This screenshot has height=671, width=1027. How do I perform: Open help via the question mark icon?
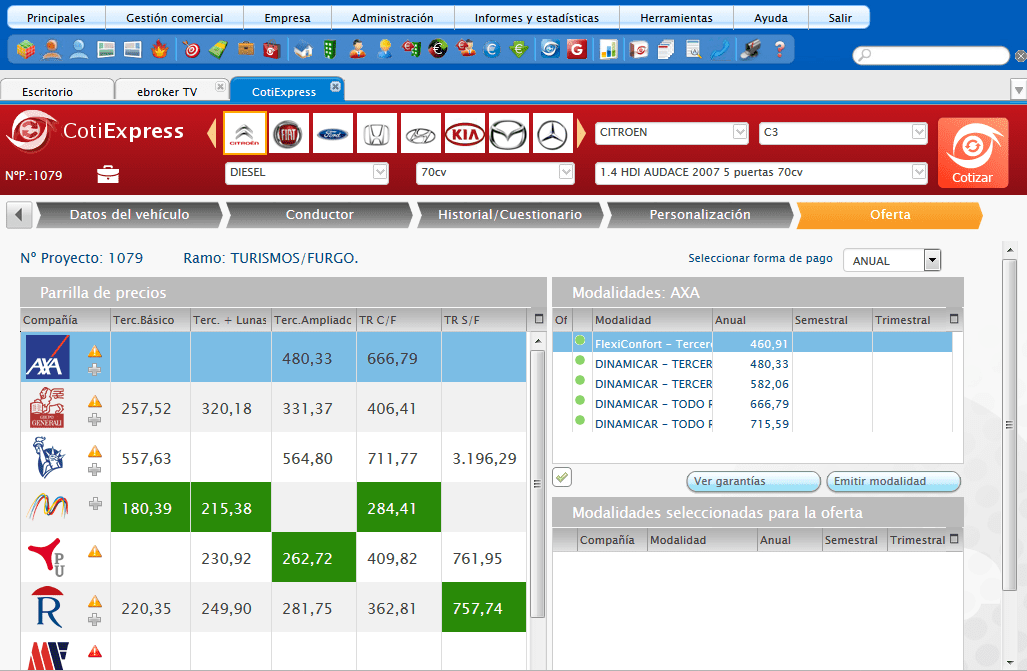779,49
